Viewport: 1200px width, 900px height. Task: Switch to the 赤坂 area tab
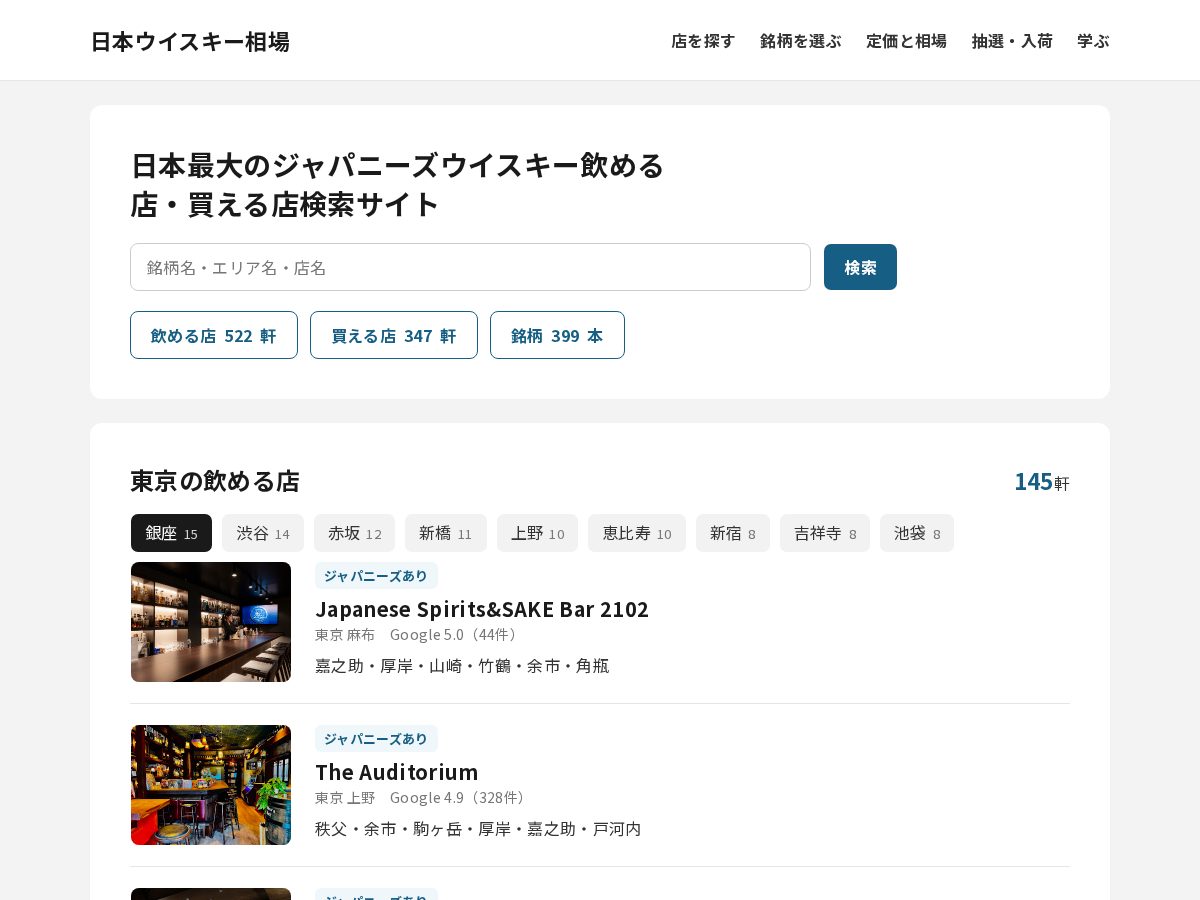[354, 533]
